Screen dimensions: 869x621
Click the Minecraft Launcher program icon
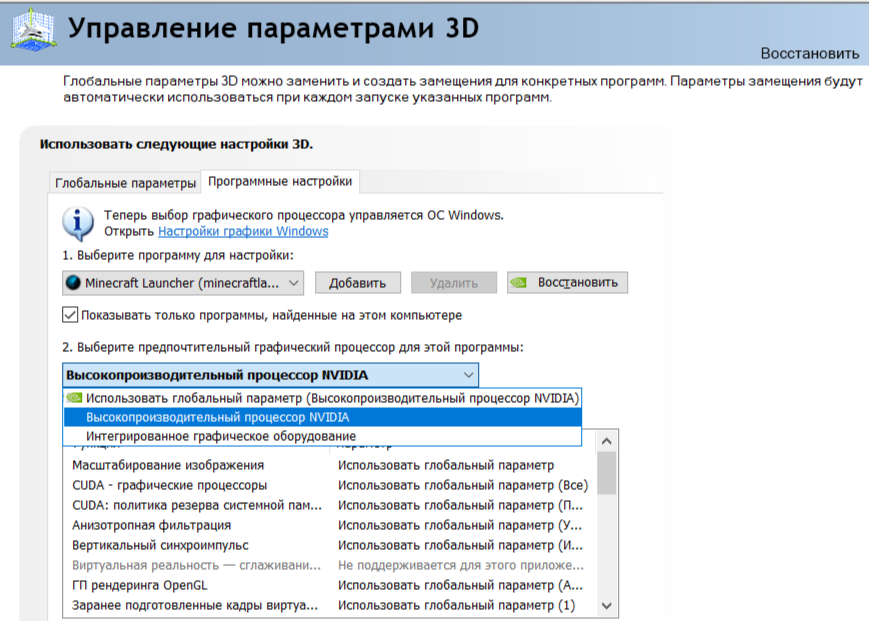click(73, 283)
